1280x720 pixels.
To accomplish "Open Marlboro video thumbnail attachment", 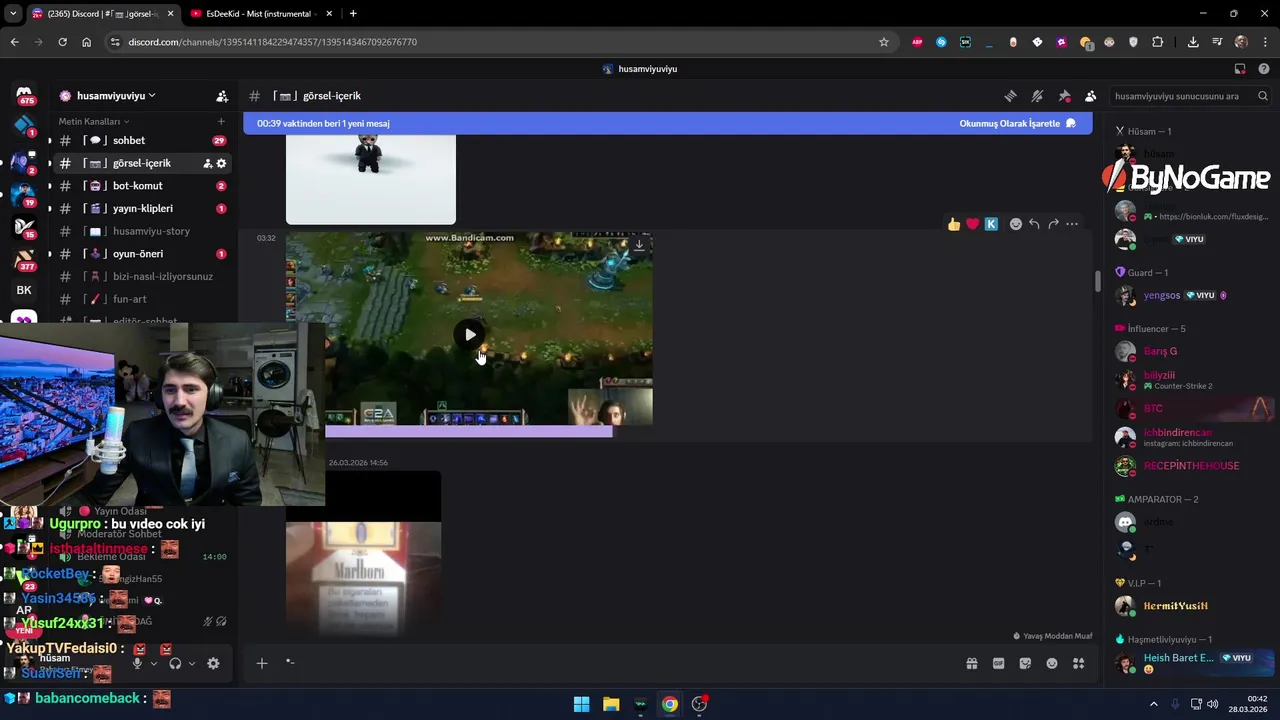I will click(363, 553).
